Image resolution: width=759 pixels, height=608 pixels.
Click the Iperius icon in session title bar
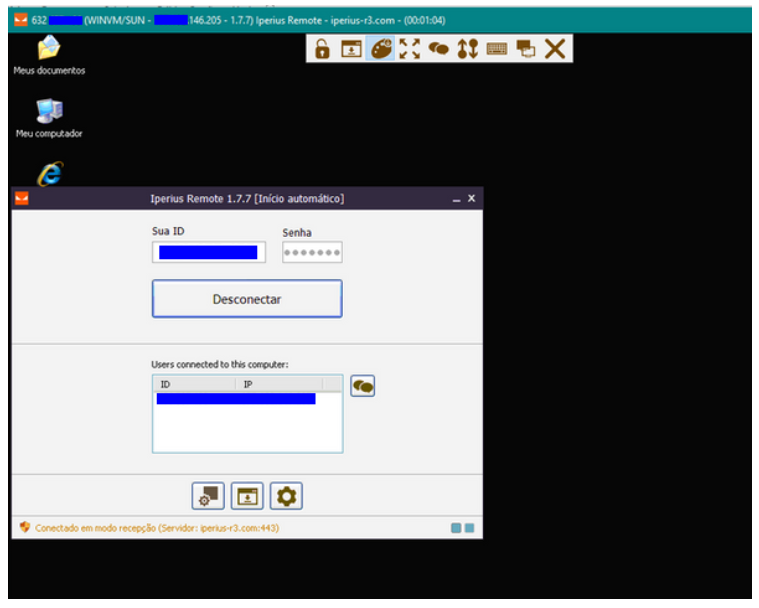click(x=21, y=20)
